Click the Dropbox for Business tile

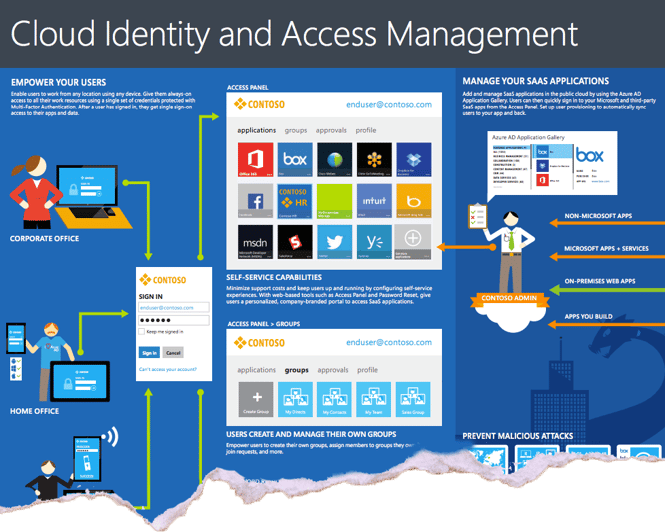[412, 160]
